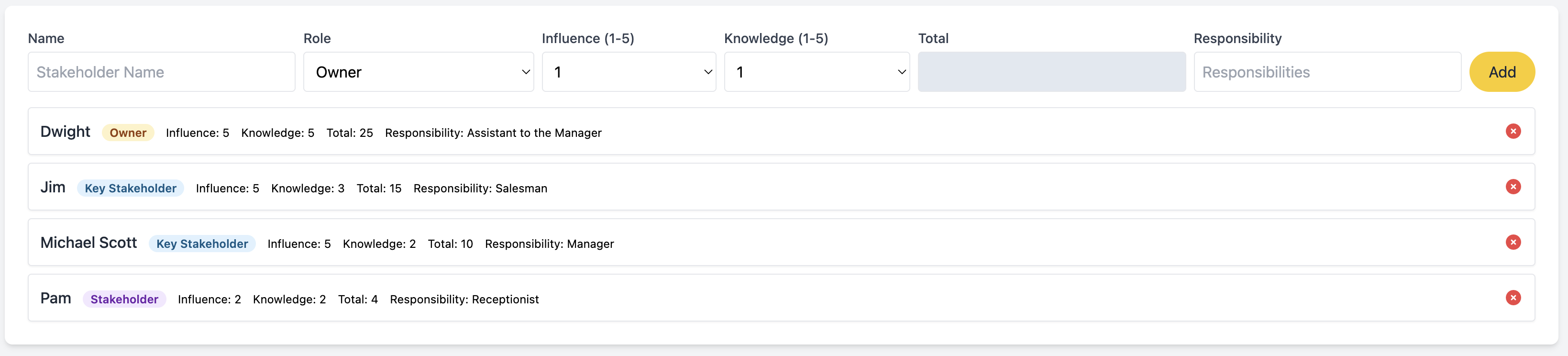The height and width of the screenshot is (356, 1568).
Task: Click the greyed Total field
Action: tap(1051, 72)
